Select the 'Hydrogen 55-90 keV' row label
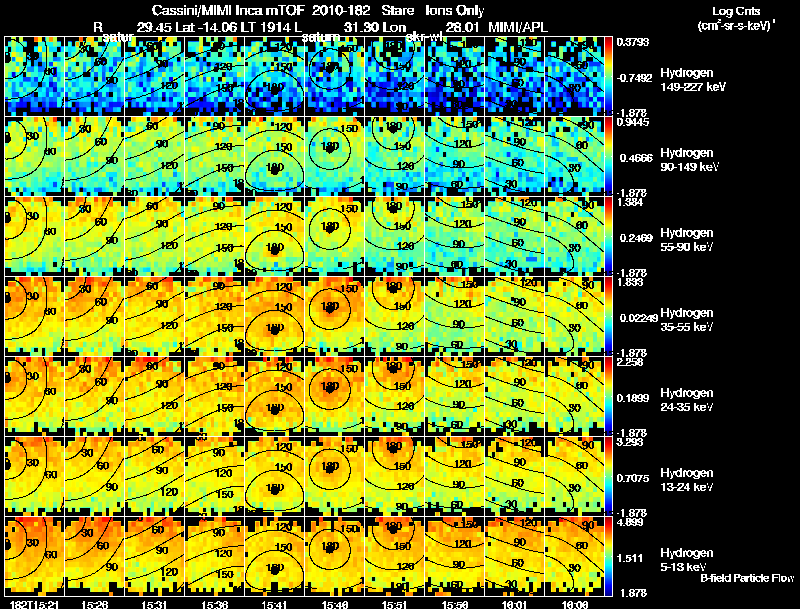Screen dimensions: 800x609 [686, 240]
